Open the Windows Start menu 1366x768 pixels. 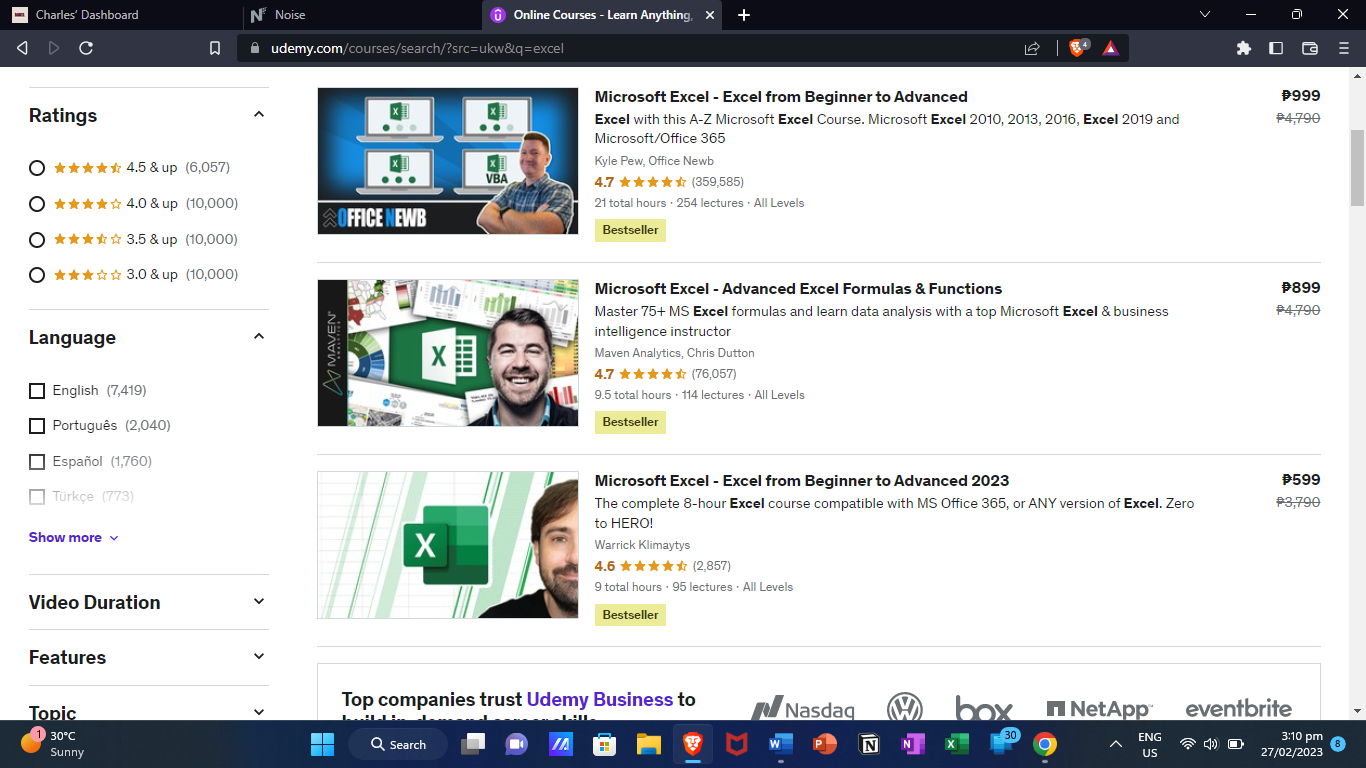322,744
